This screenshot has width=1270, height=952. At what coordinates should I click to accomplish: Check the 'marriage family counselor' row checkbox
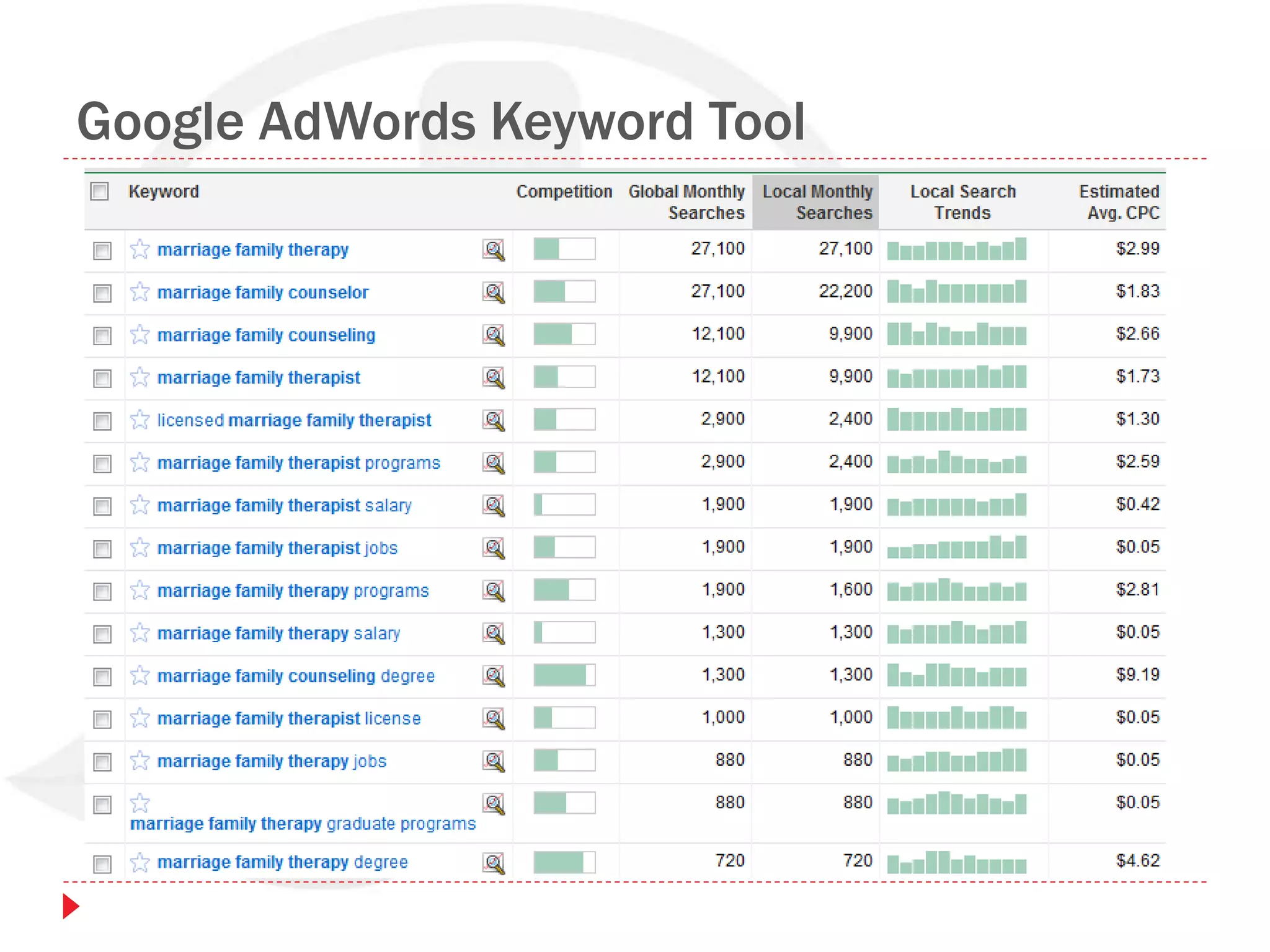click(x=102, y=293)
